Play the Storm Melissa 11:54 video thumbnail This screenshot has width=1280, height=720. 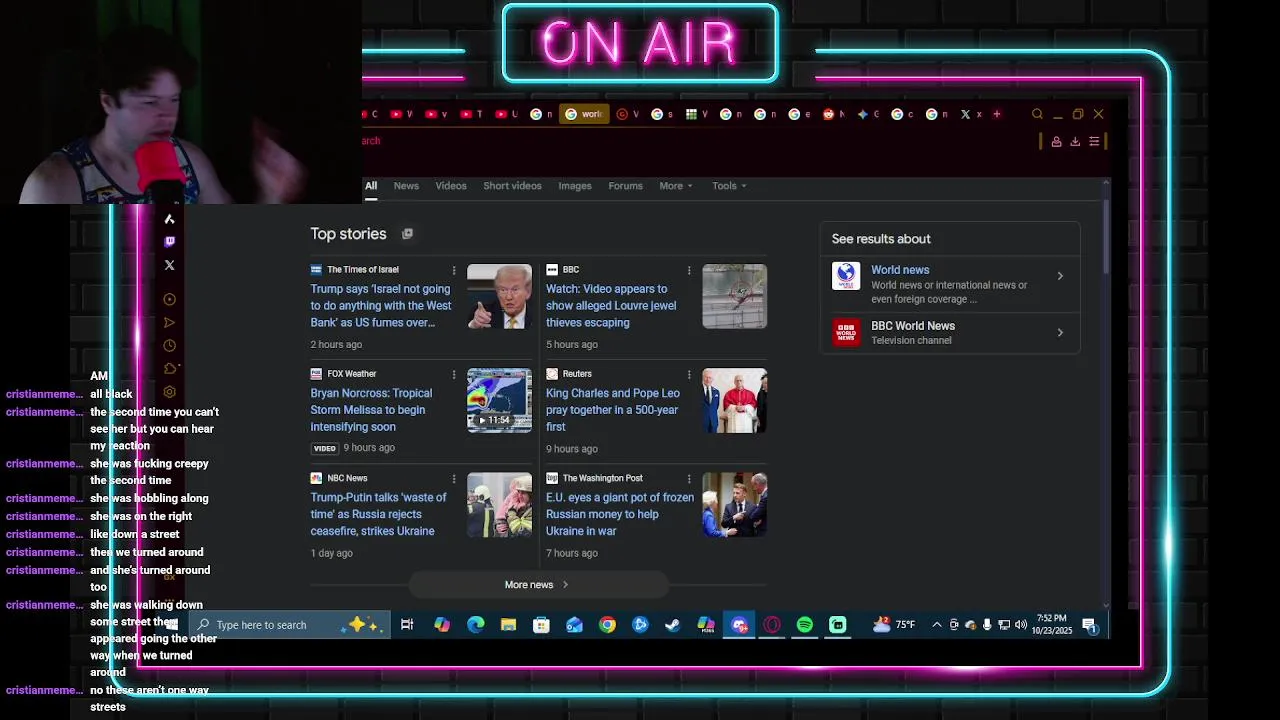point(500,400)
